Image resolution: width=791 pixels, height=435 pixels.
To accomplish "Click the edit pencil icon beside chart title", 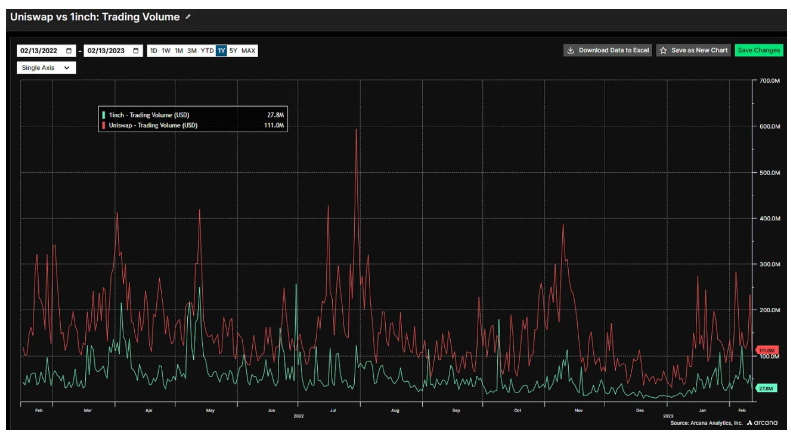I will pyautogui.click(x=188, y=17).
